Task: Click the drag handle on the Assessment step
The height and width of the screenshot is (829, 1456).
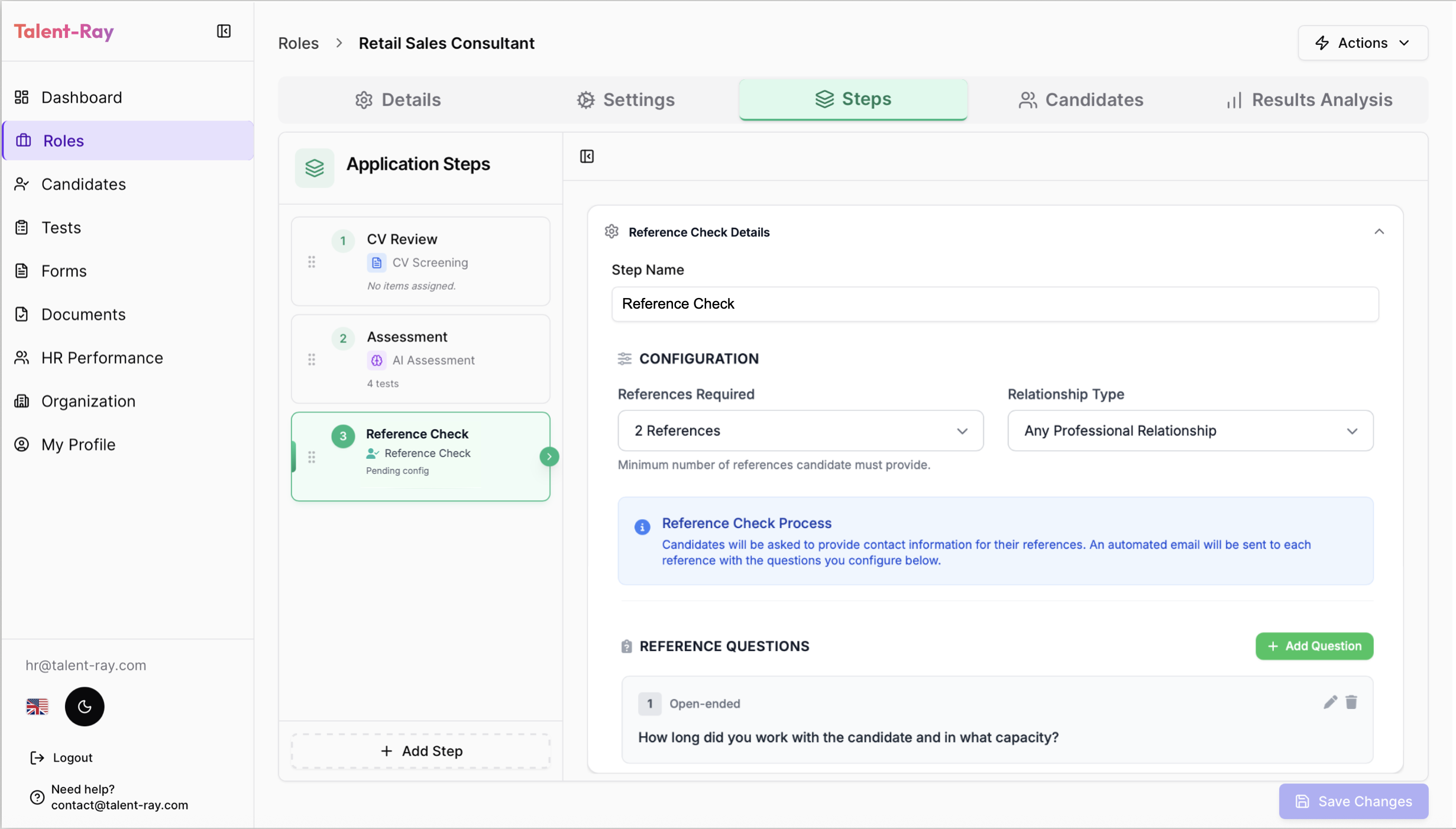Action: click(312, 360)
